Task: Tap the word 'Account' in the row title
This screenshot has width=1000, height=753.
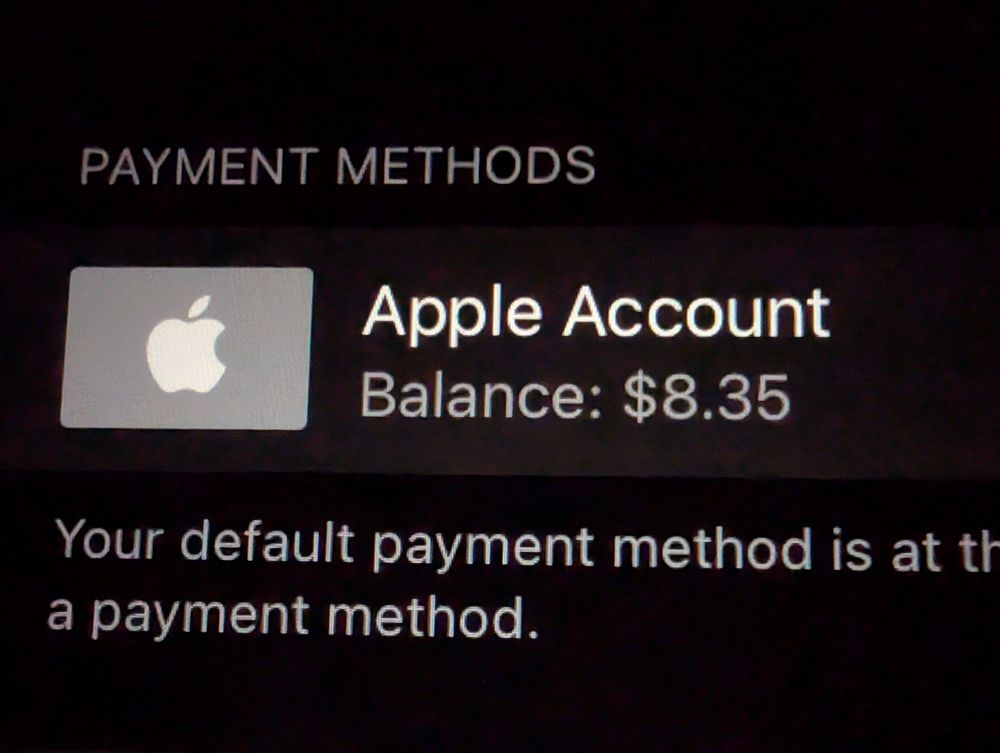Action: click(696, 312)
